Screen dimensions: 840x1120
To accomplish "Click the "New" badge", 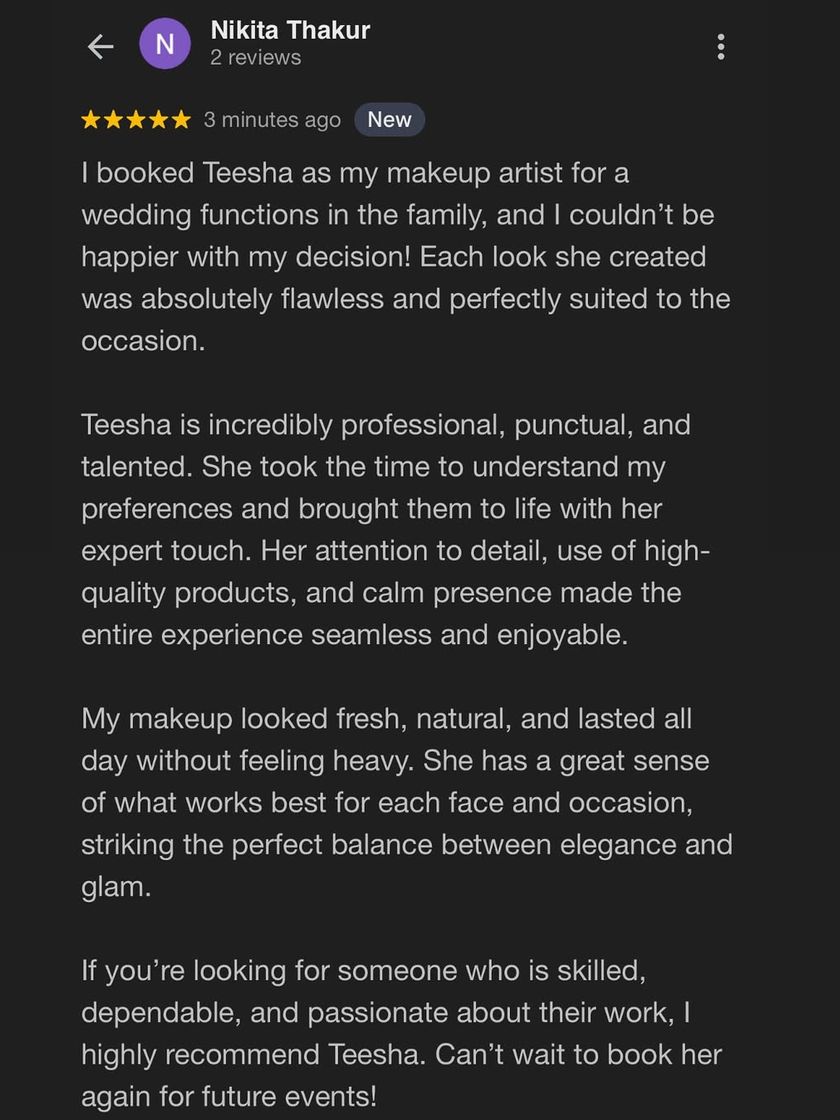I will pos(389,120).
